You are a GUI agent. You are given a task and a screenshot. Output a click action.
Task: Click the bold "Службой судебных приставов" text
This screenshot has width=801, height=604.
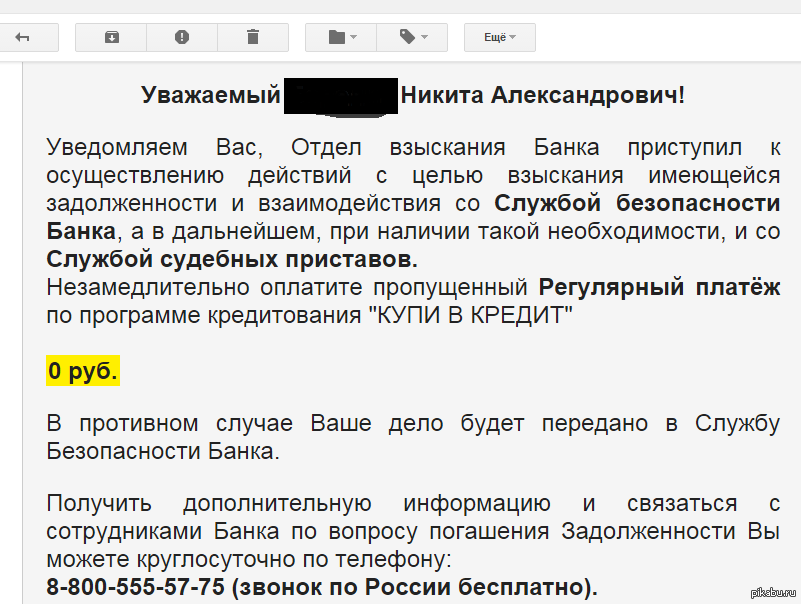[x=232, y=259]
